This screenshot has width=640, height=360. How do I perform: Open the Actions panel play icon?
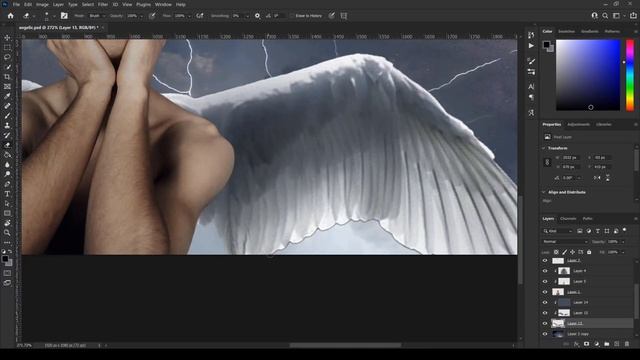click(x=531, y=46)
